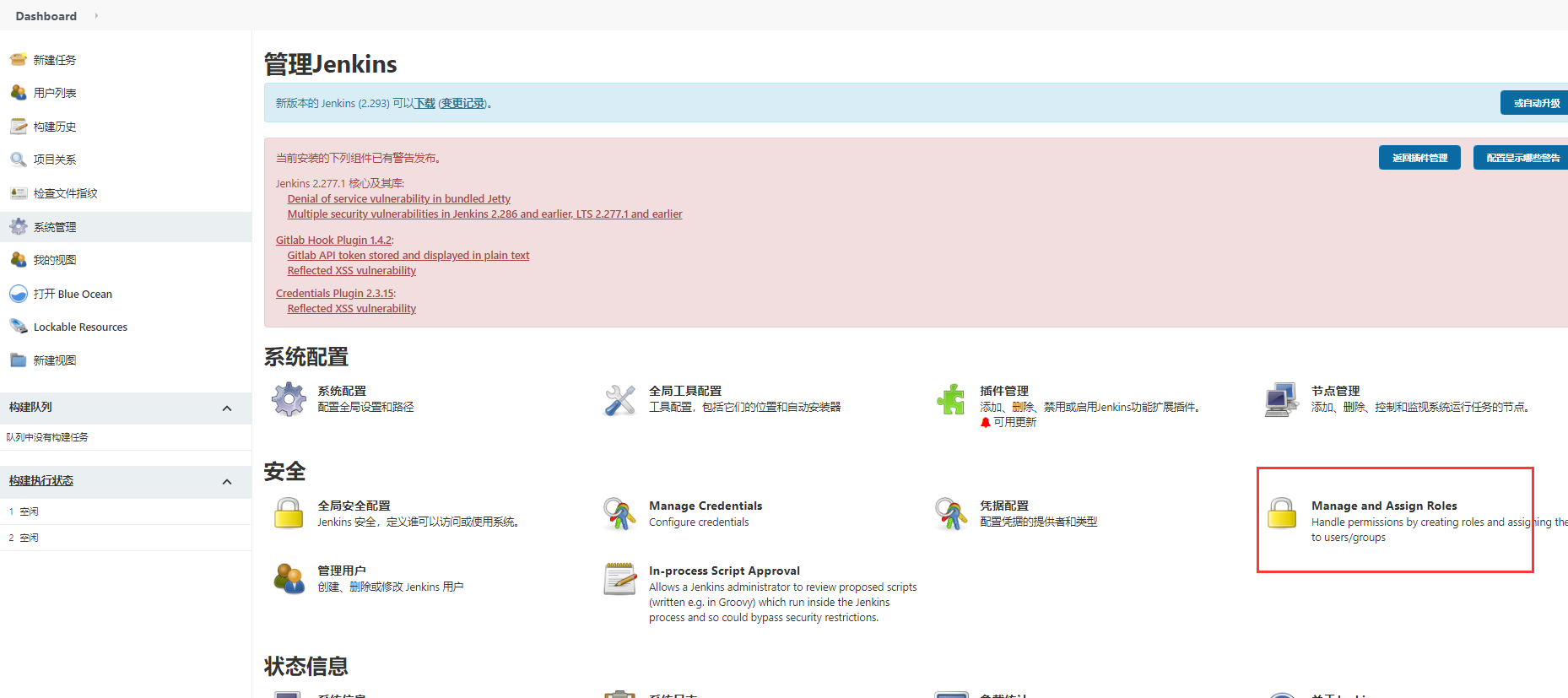Select 系统管理 menu entry

click(x=55, y=227)
